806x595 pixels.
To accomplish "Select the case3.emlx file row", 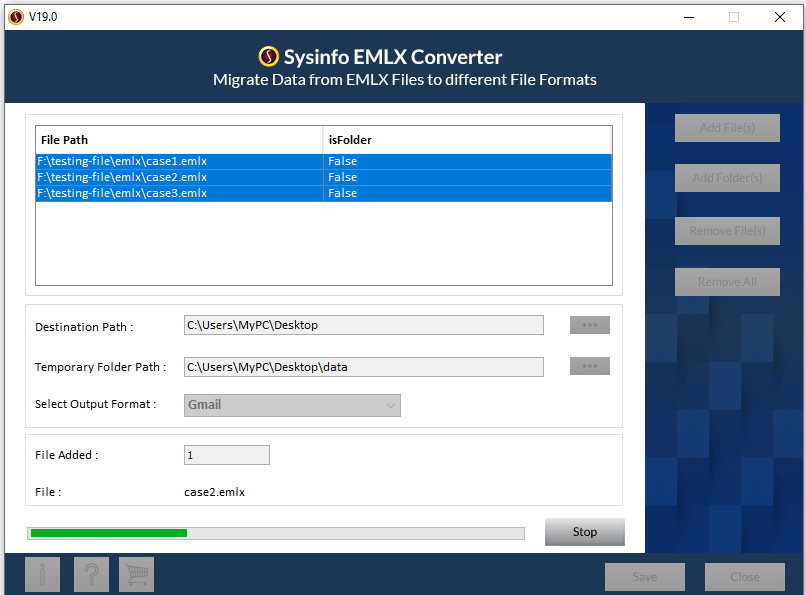I will (180, 193).
